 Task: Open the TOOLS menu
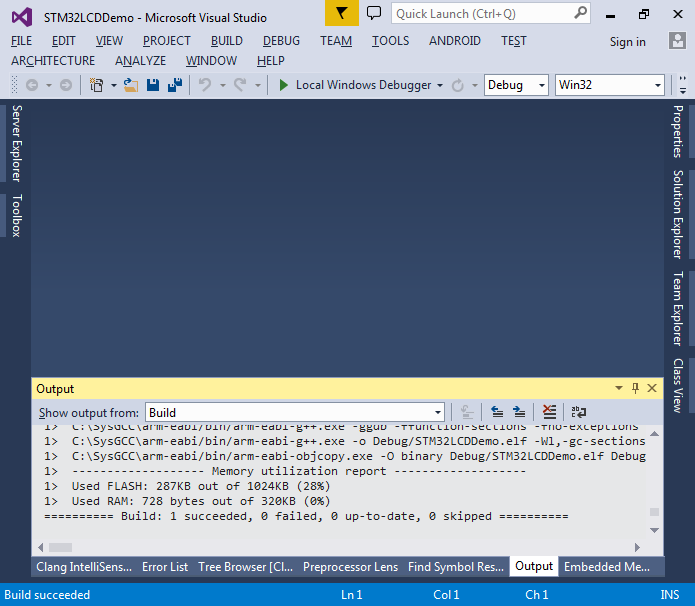390,41
